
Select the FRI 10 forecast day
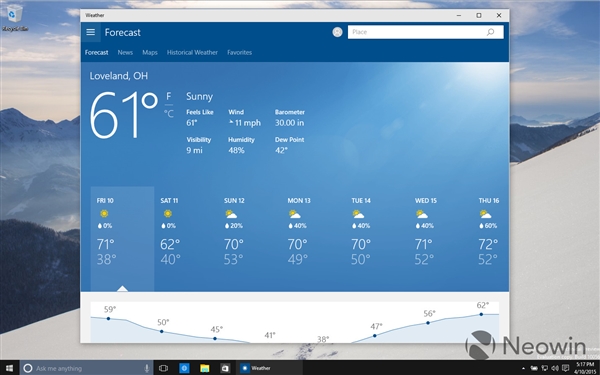point(122,239)
